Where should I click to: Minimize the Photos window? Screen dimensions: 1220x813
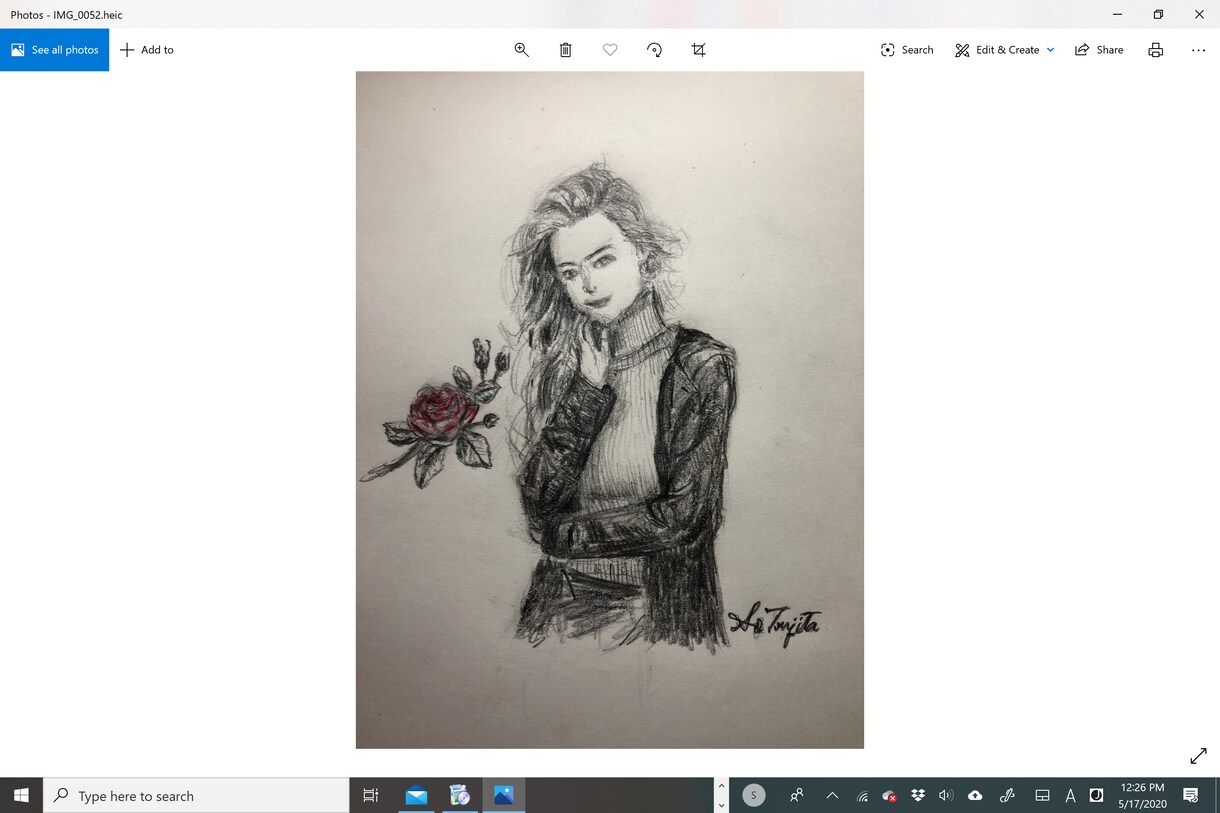1117,14
